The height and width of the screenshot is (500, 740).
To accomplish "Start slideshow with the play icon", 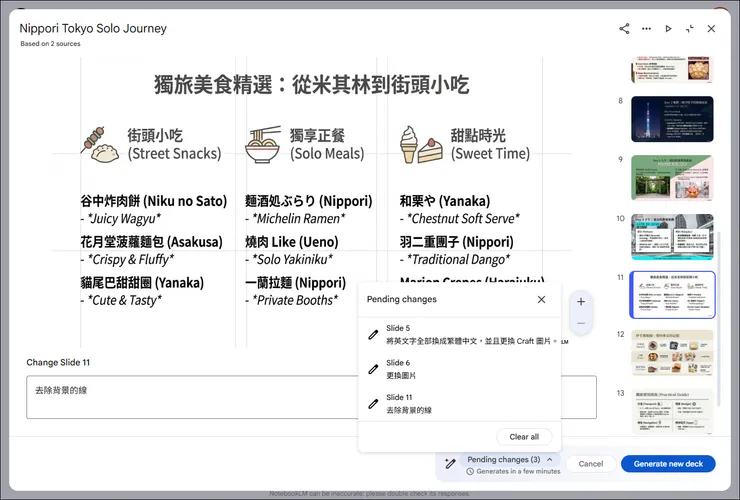I will coord(668,29).
